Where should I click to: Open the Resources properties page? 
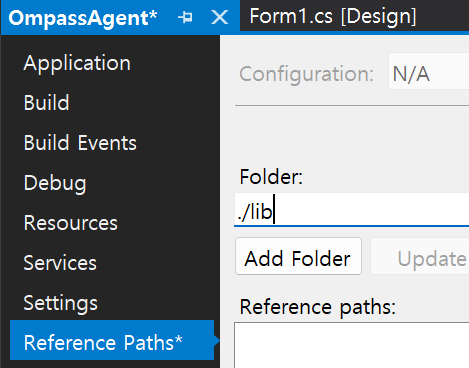71,223
